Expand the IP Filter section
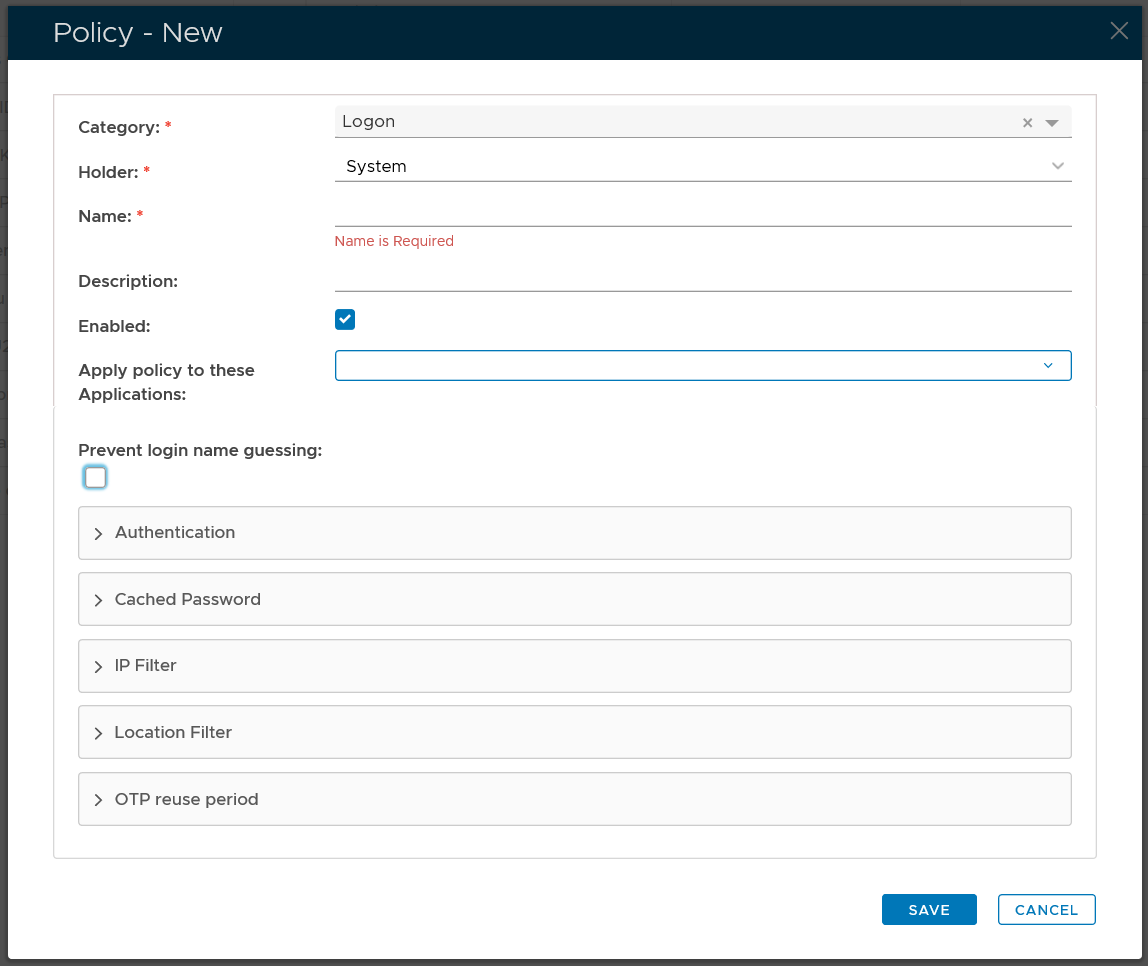The height and width of the screenshot is (966, 1148). click(x=146, y=666)
